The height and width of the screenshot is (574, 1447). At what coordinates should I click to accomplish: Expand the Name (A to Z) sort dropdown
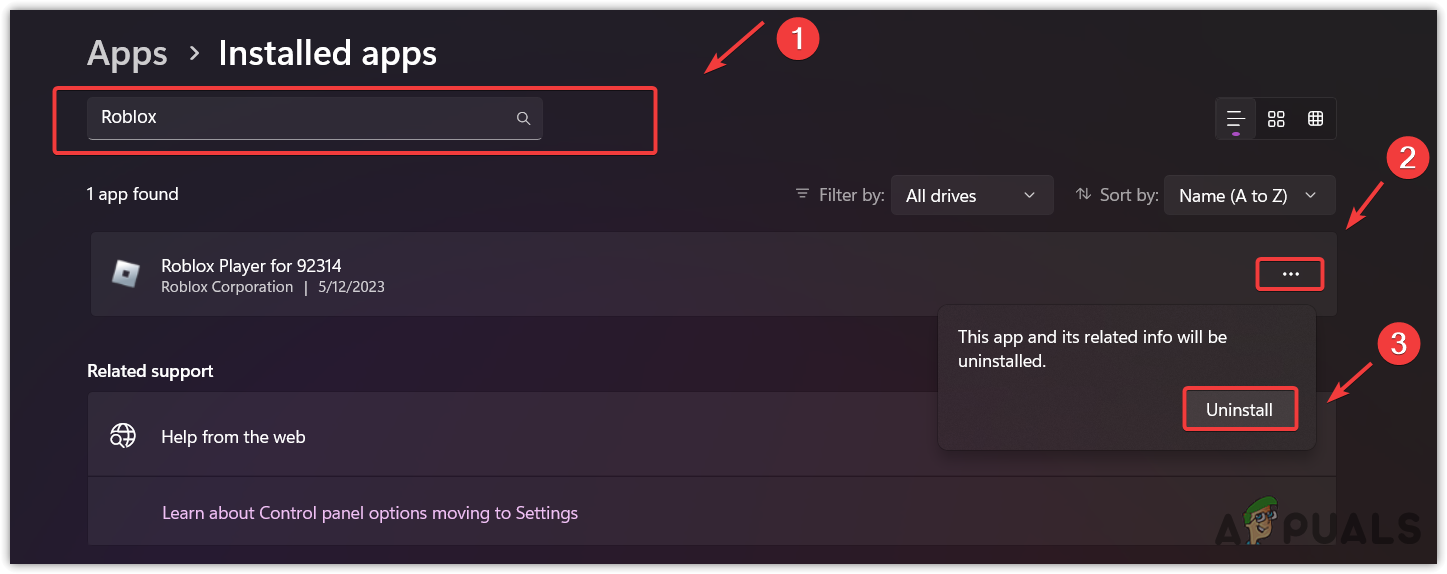(x=1249, y=196)
